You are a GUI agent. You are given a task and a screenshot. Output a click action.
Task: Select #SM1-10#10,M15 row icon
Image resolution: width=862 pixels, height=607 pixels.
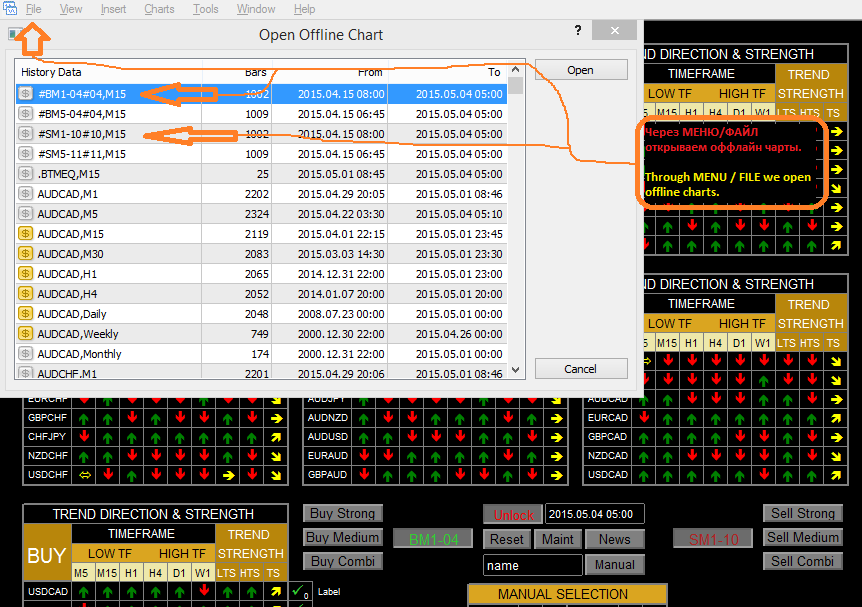coord(25,134)
